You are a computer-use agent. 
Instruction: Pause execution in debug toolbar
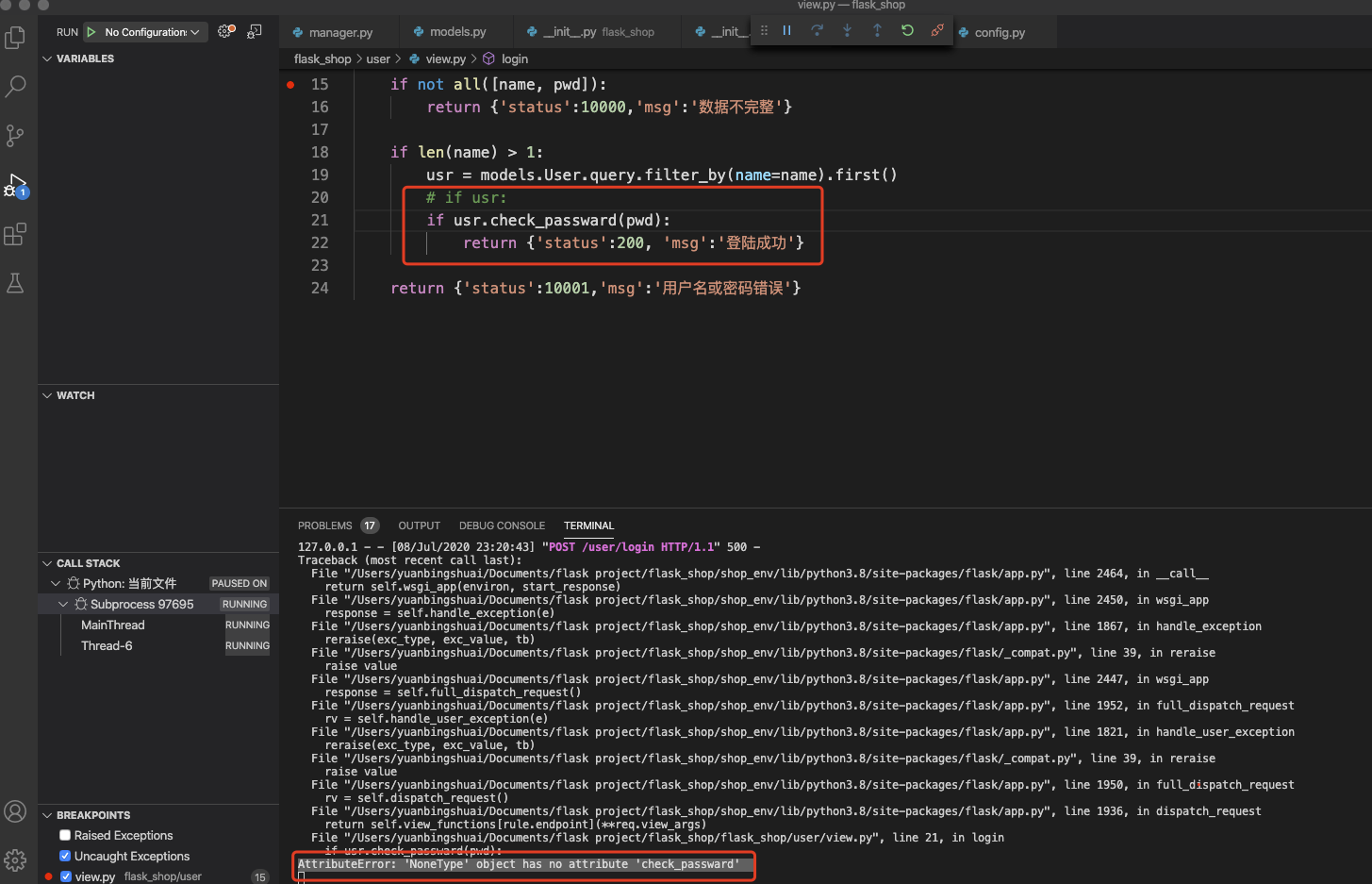point(786,30)
